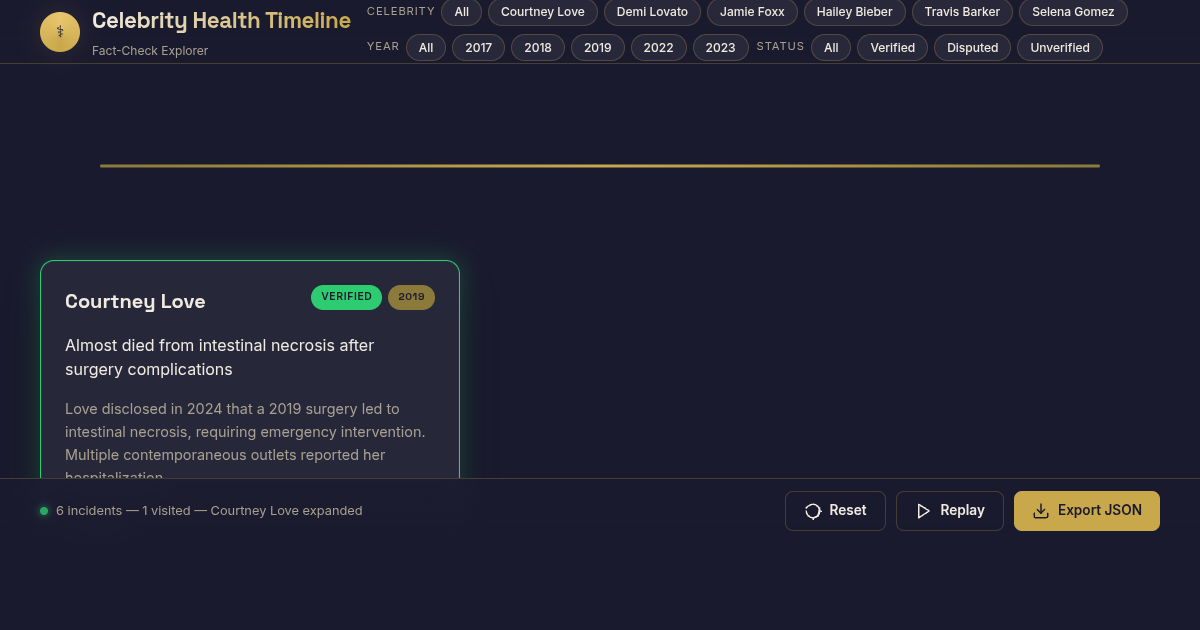Image resolution: width=1200 pixels, height=630 pixels.
Task: Click the Export JSON download icon
Action: [1041, 511]
